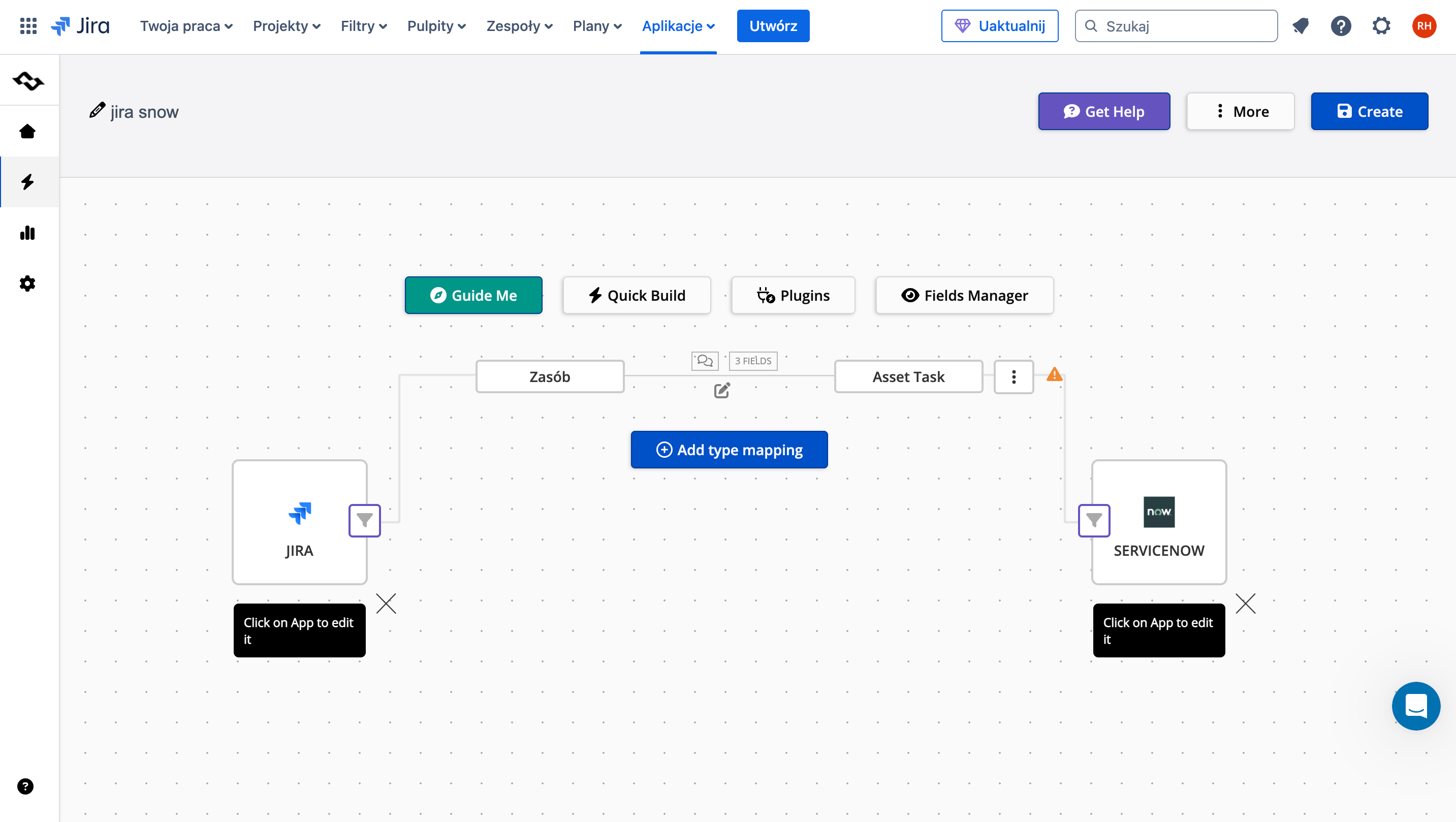
Task: Start the Guide Me walkthrough
Action: pos(473,295)
